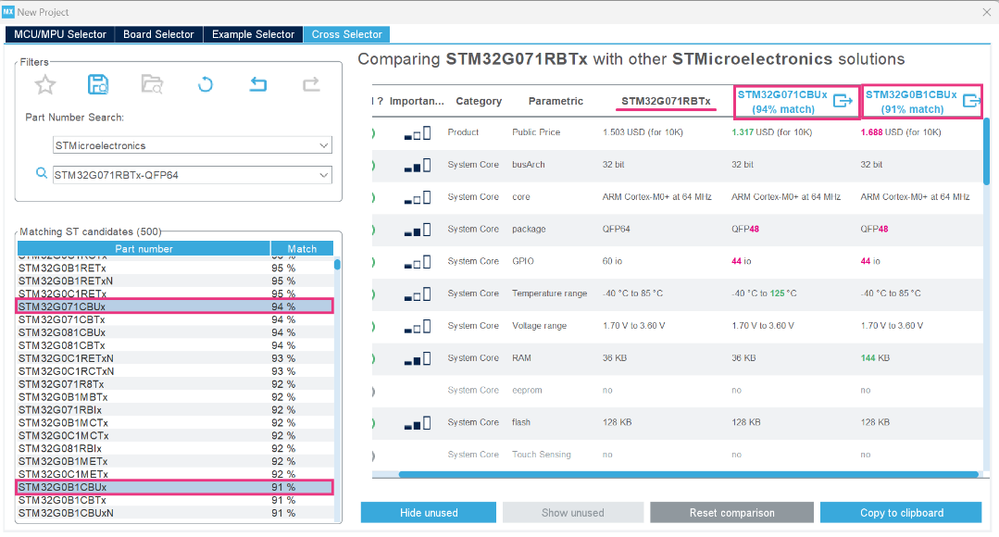Select STM32G081RBIx candidate row
The image size is (999, 537).
174,448
